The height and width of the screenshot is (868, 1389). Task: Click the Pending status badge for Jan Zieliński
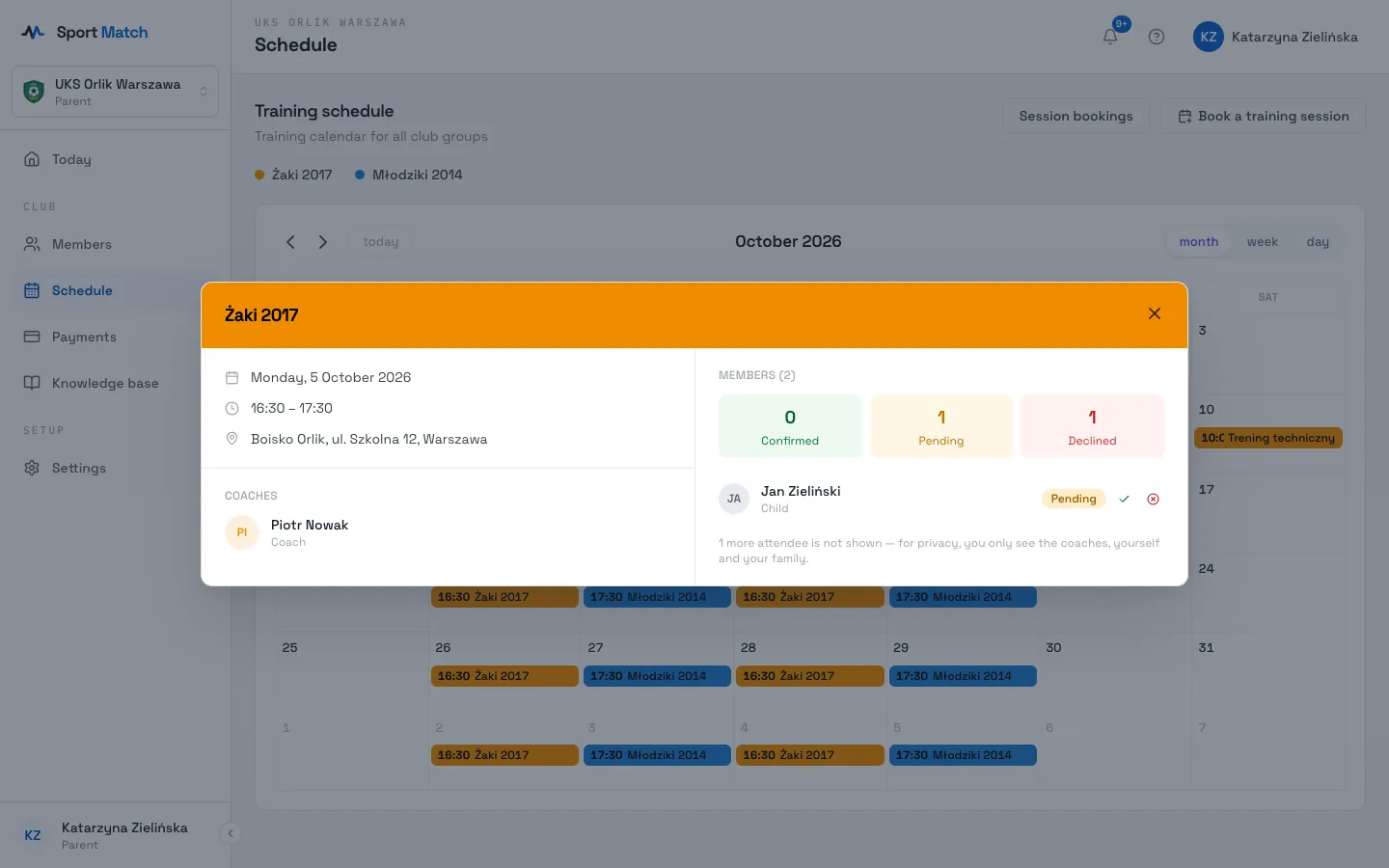(1074, 499)
